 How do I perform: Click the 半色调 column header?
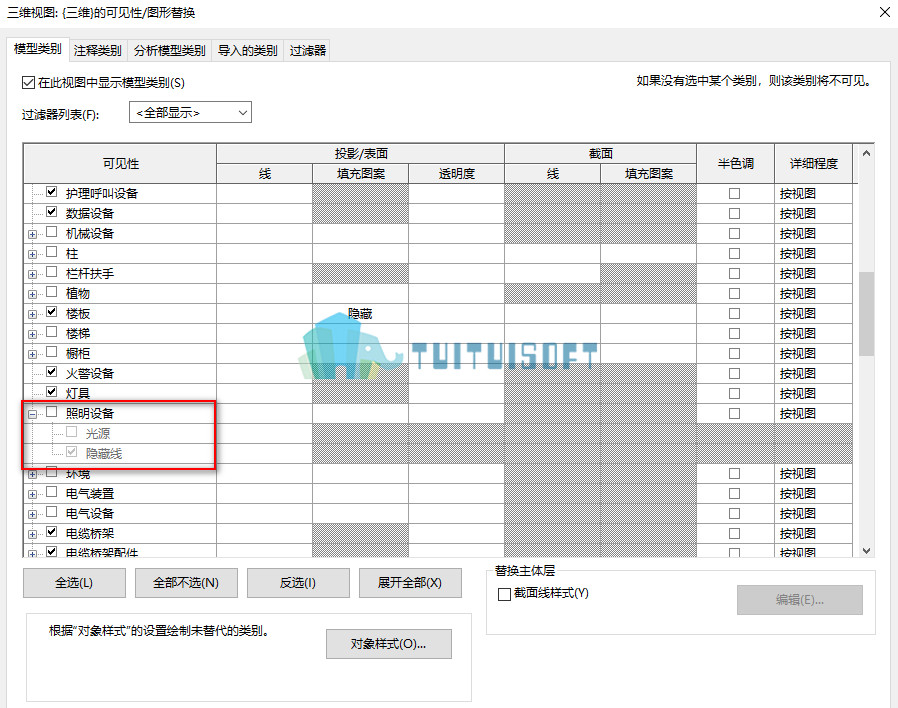point(735,164)
